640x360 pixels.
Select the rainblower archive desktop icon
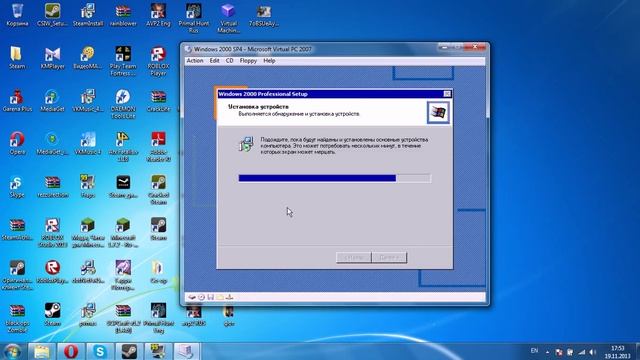point(123,15)
